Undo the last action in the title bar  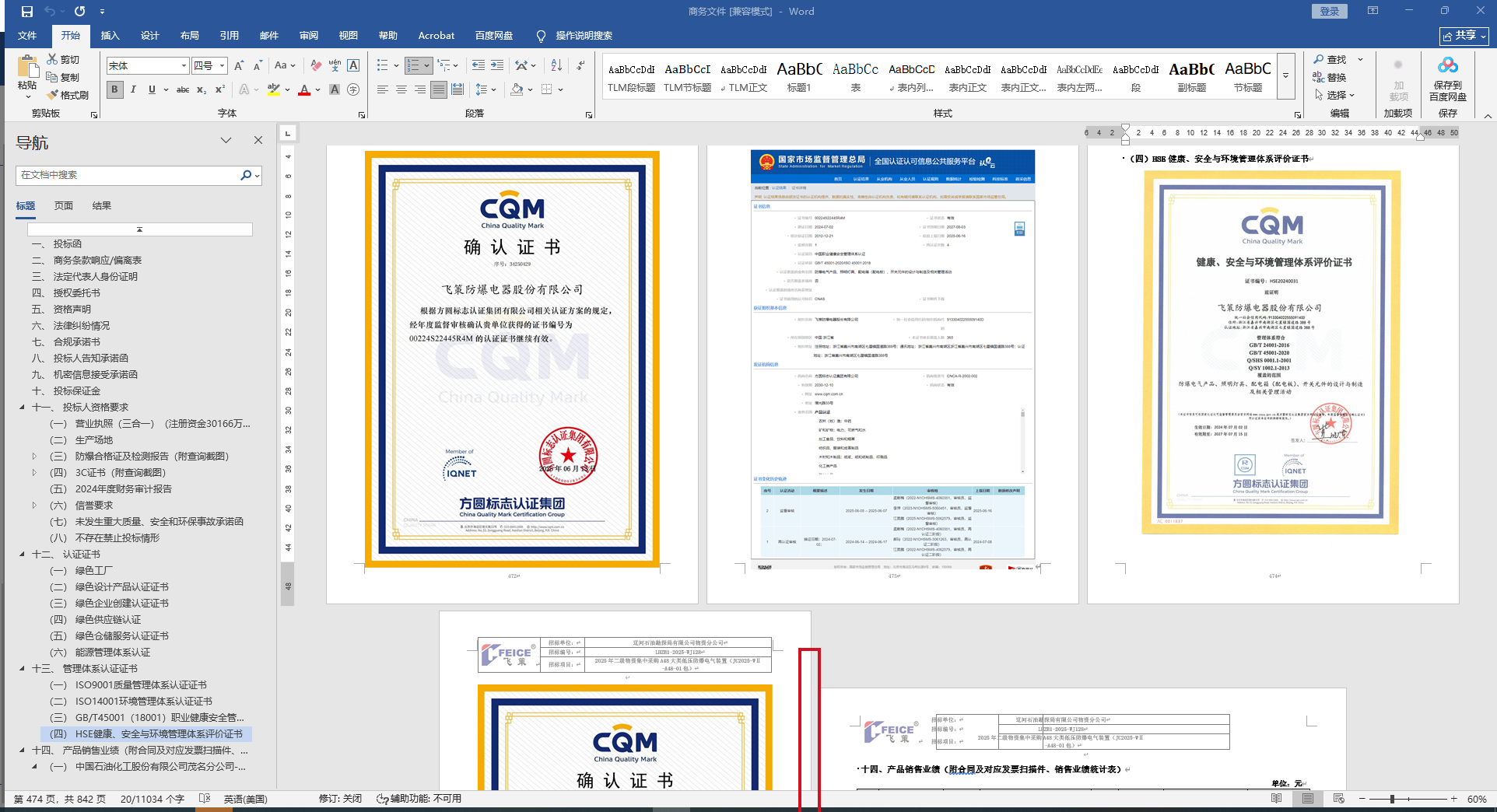[50, 12]
